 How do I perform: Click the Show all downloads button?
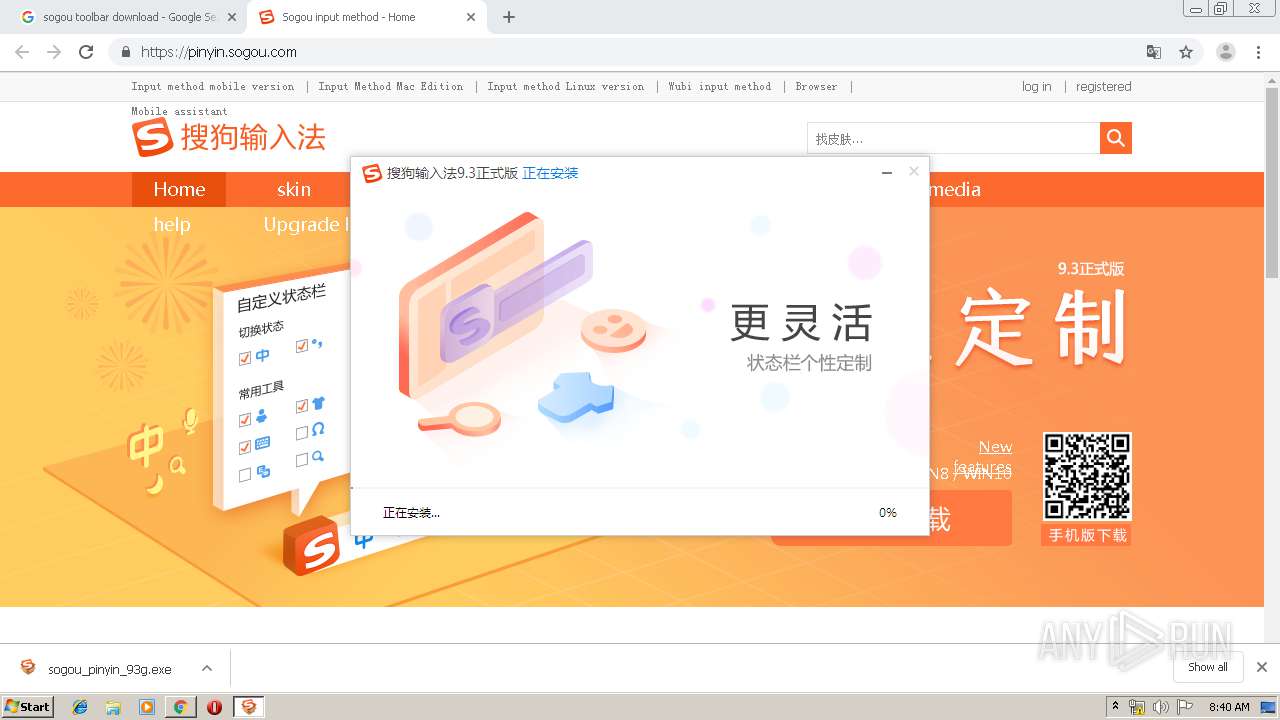tap(1208, 667)
